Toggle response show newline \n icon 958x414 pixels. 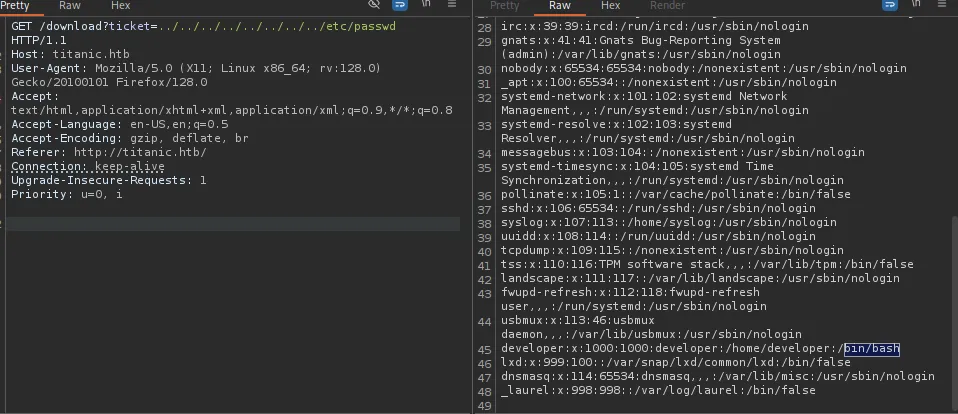tap(916, 4)
